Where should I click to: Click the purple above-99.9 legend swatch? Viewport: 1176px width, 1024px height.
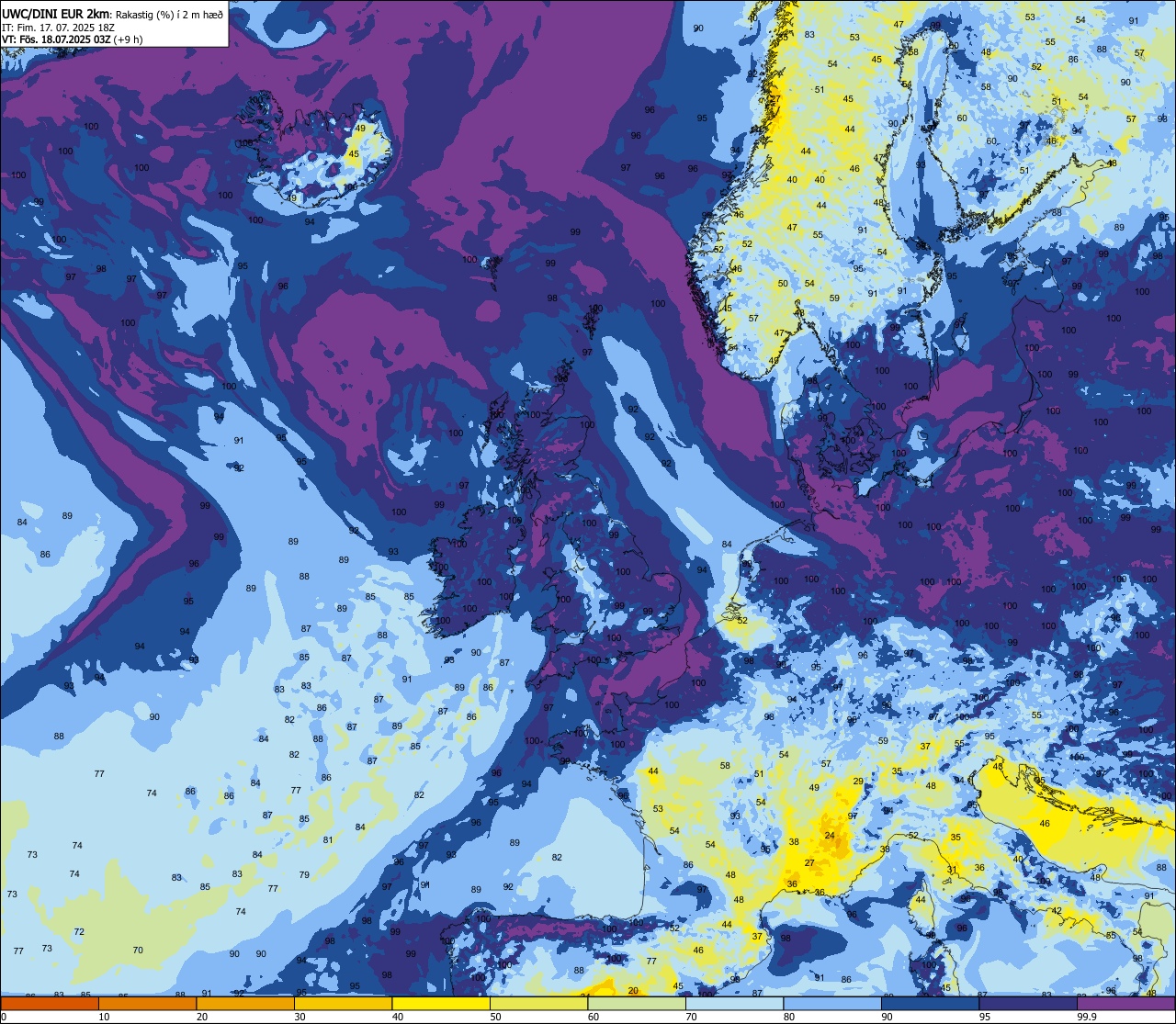1126,1003
